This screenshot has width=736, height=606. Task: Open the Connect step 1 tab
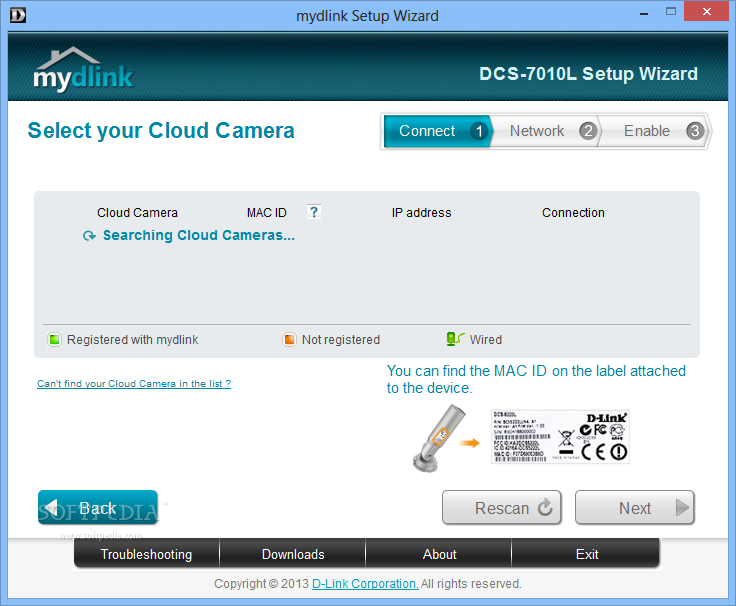tap(437, 131)
